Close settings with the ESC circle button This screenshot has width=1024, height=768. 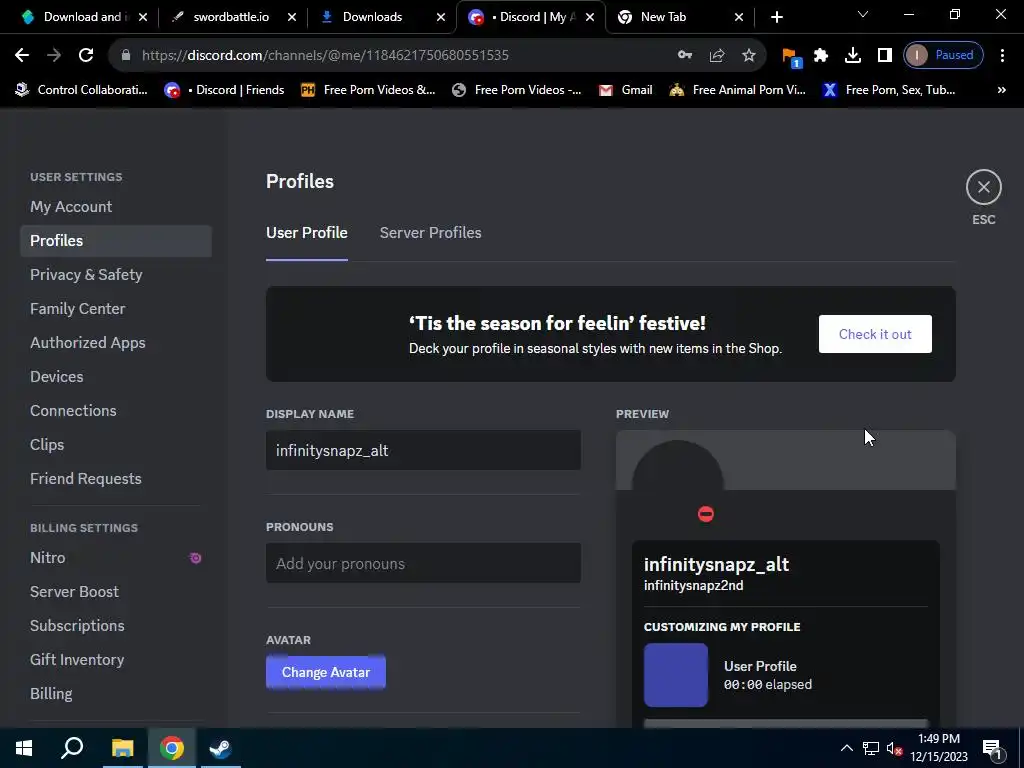point(984,187)
